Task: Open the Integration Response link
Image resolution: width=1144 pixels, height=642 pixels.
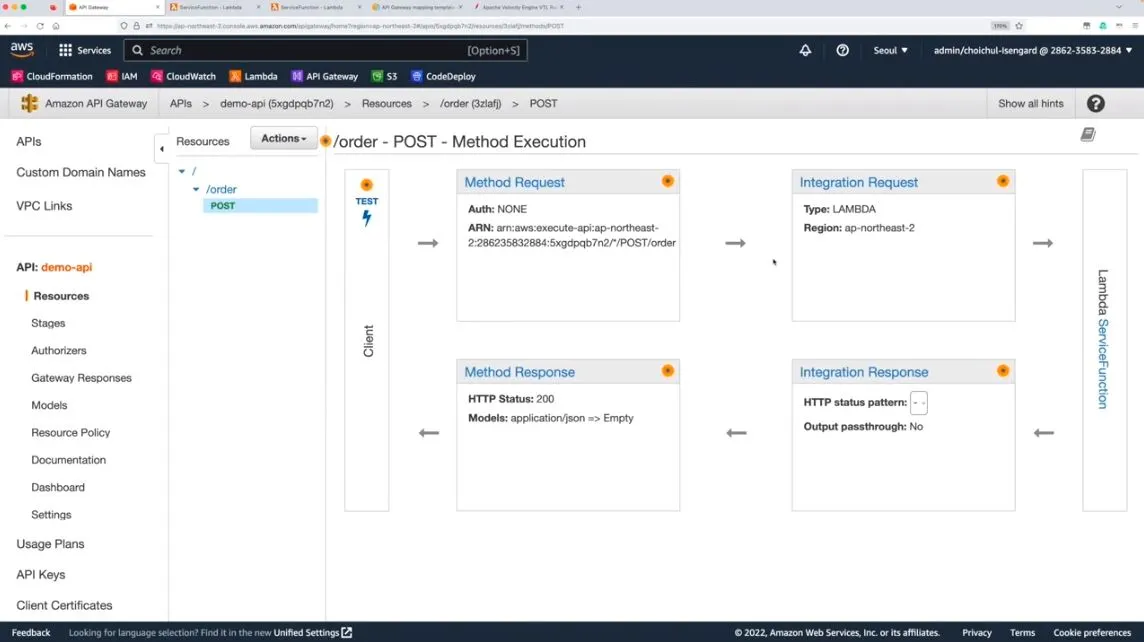Action: coord(864,372)
